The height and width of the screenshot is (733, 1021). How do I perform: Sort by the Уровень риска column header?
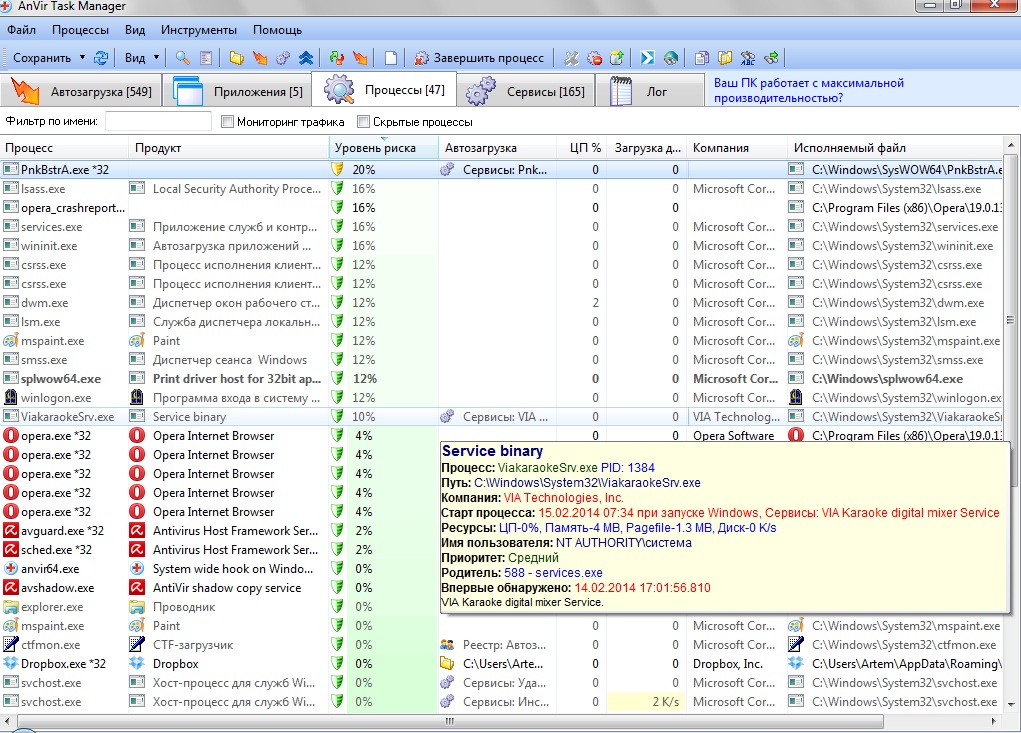(x=384, y=148)
